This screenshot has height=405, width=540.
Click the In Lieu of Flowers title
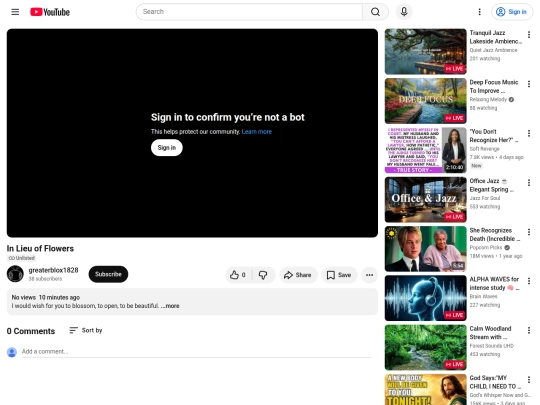tap(40, 248)
